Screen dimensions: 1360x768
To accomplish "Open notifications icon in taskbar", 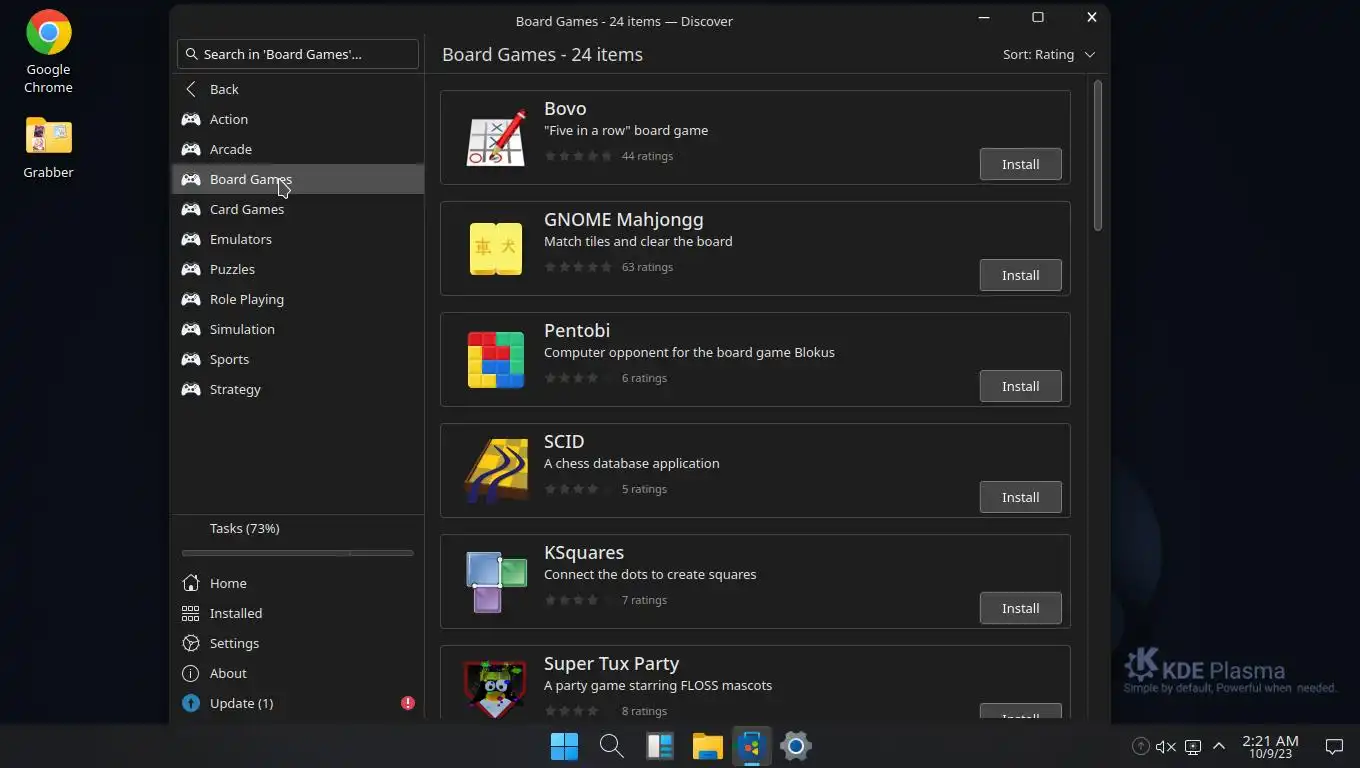I will coord(1334,746).
